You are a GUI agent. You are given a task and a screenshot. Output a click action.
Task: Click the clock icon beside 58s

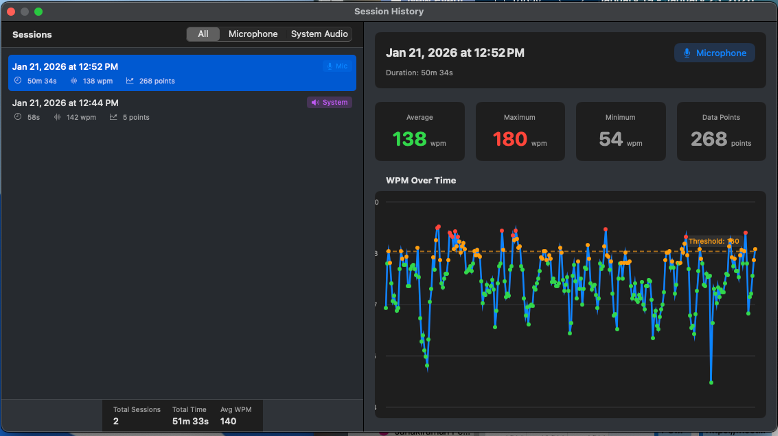(18, 117)
